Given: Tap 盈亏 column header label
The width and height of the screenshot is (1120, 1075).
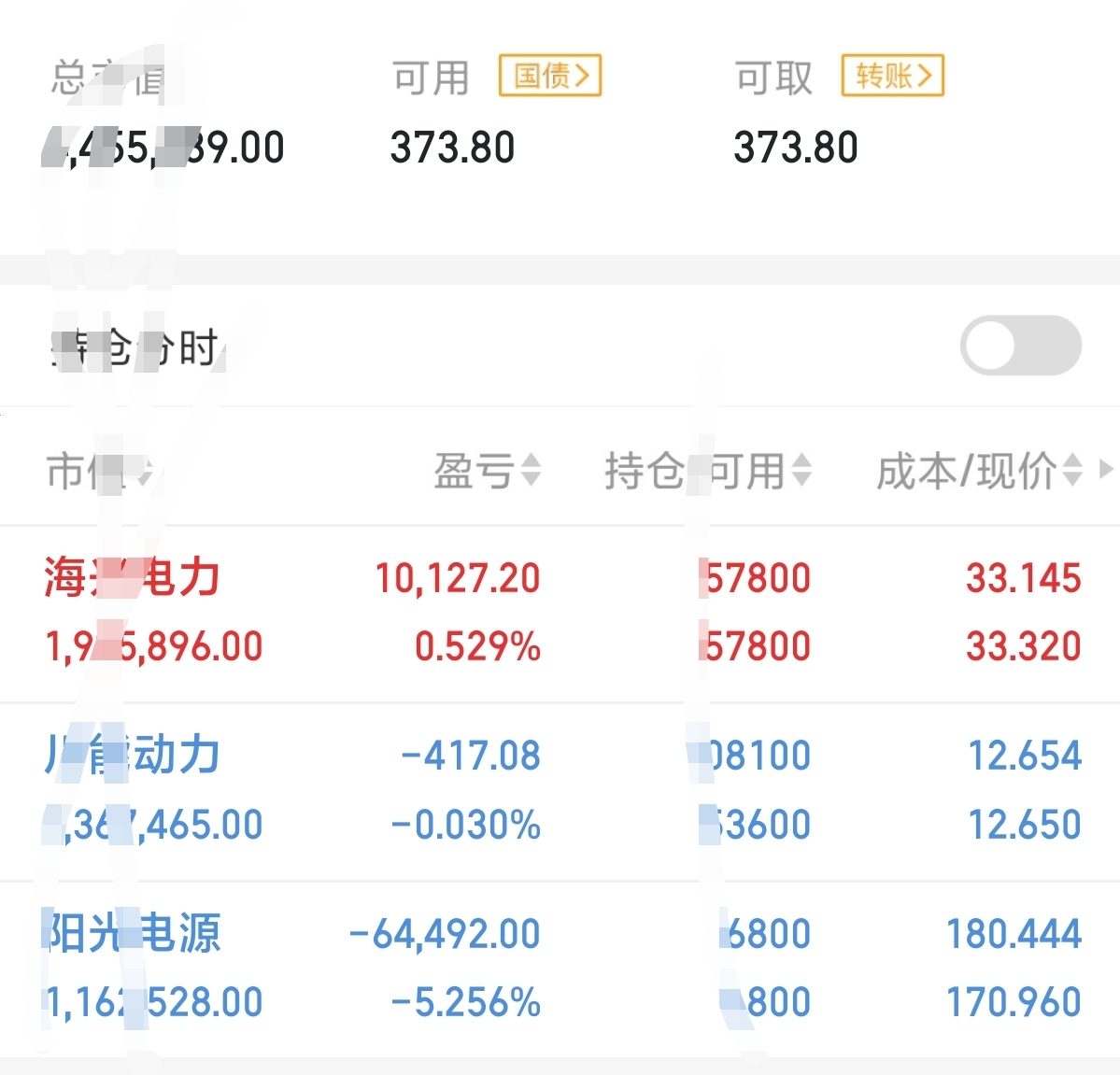Looking at the screenshot, I should [x=474, y=471].
